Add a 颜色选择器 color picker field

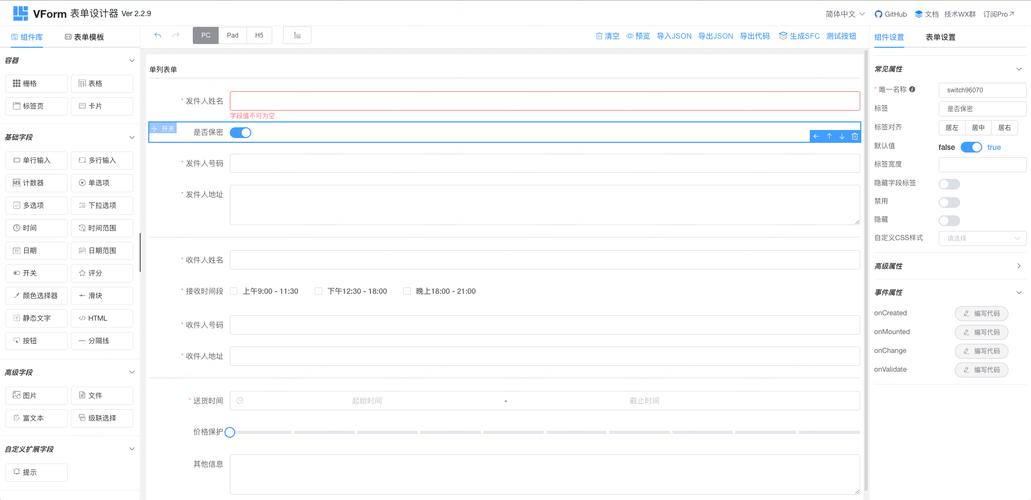[36, 296]
